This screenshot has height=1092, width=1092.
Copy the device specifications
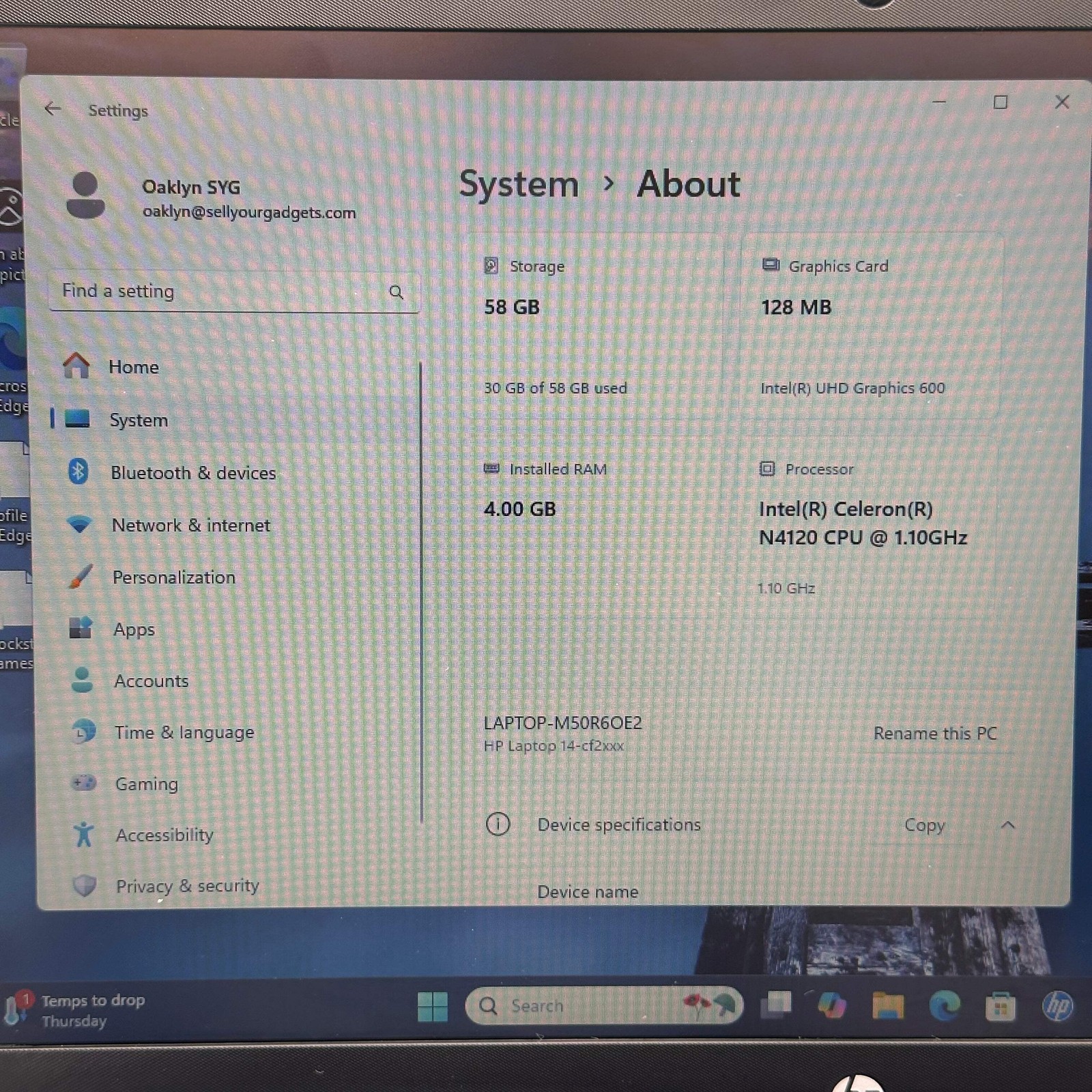pyautogui.click(x=925, y=825)
